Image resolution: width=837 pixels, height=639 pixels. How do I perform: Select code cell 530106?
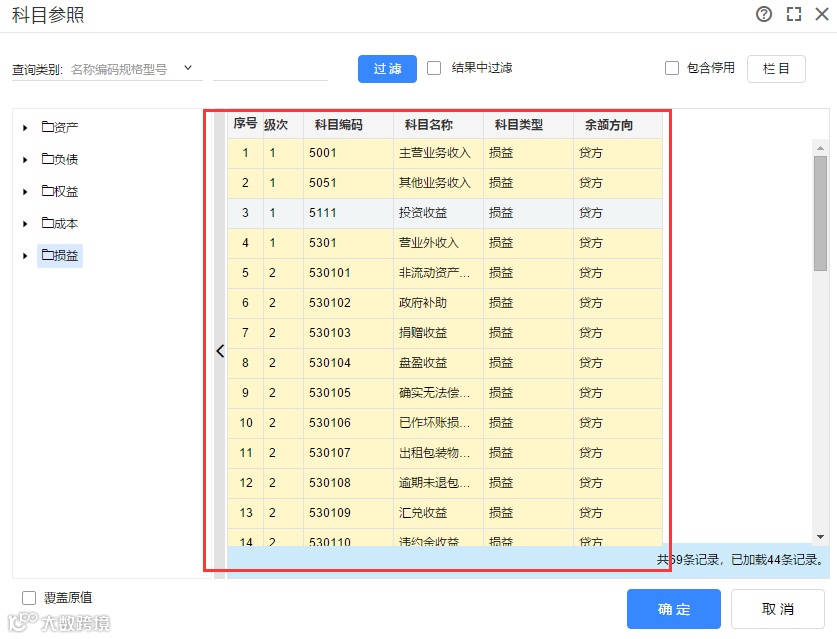coord(348,423)
